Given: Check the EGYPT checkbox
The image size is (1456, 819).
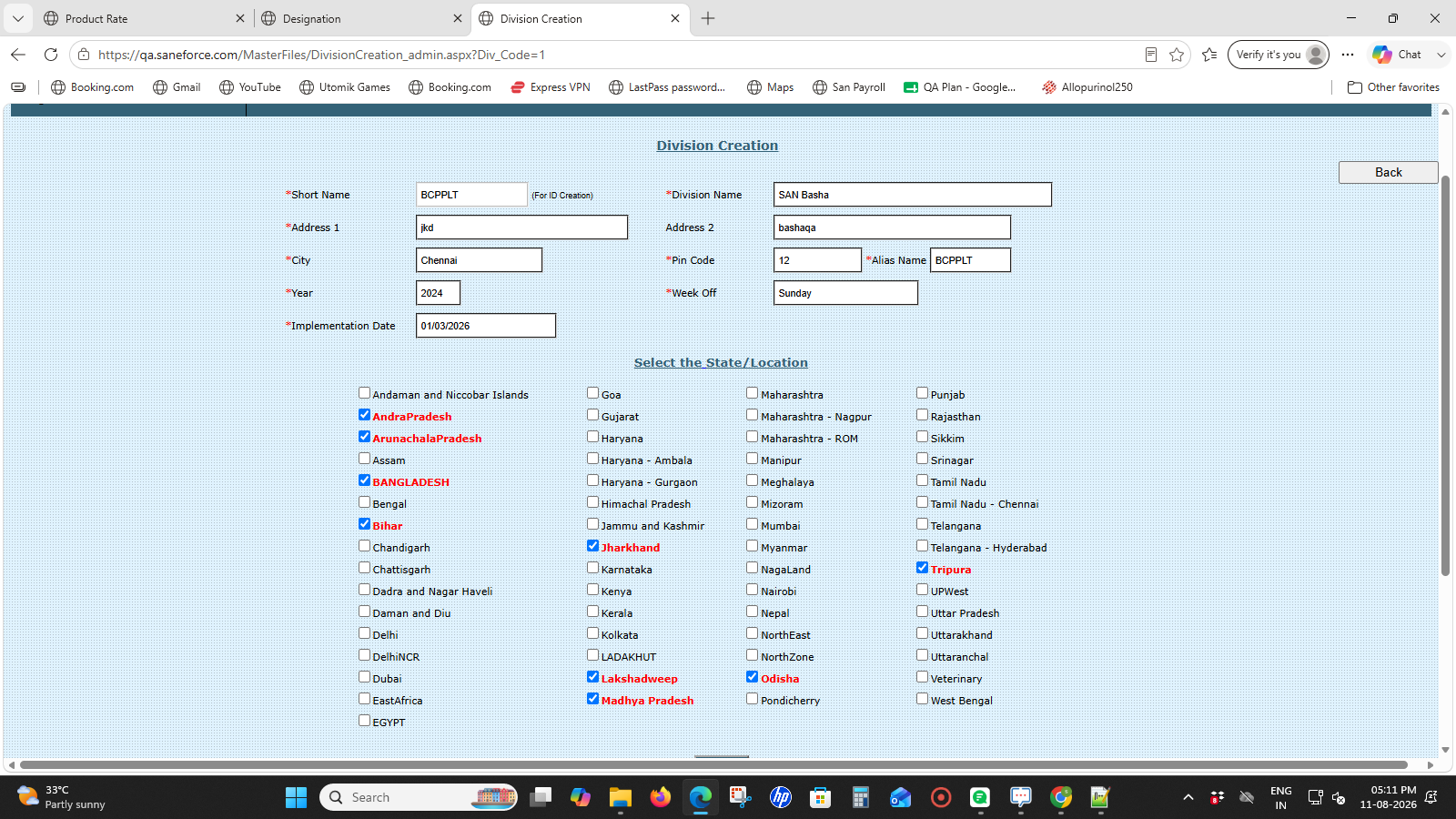Looking at the screenshot, I should 364,721.
